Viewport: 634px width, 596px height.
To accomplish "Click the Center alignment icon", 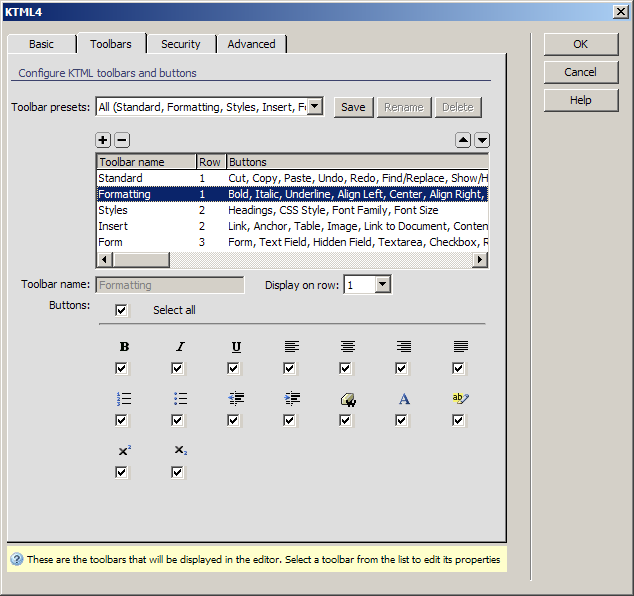I will click(x=348, y=346).
